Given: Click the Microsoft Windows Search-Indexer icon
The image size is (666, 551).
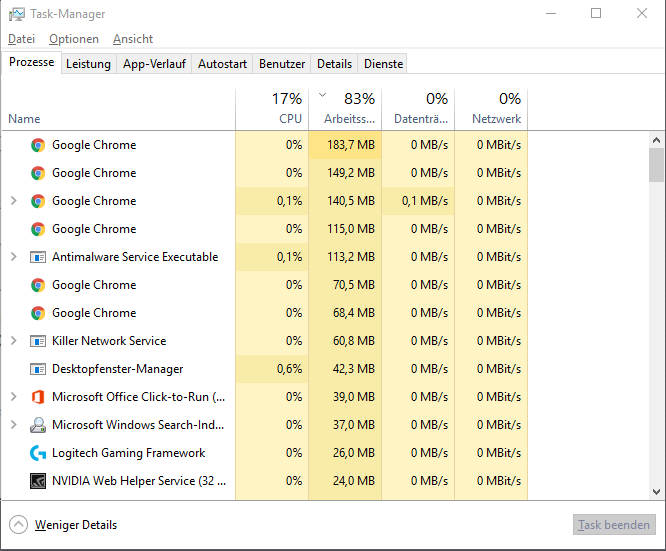Looking at the screenshot, I should click(38, 425).
